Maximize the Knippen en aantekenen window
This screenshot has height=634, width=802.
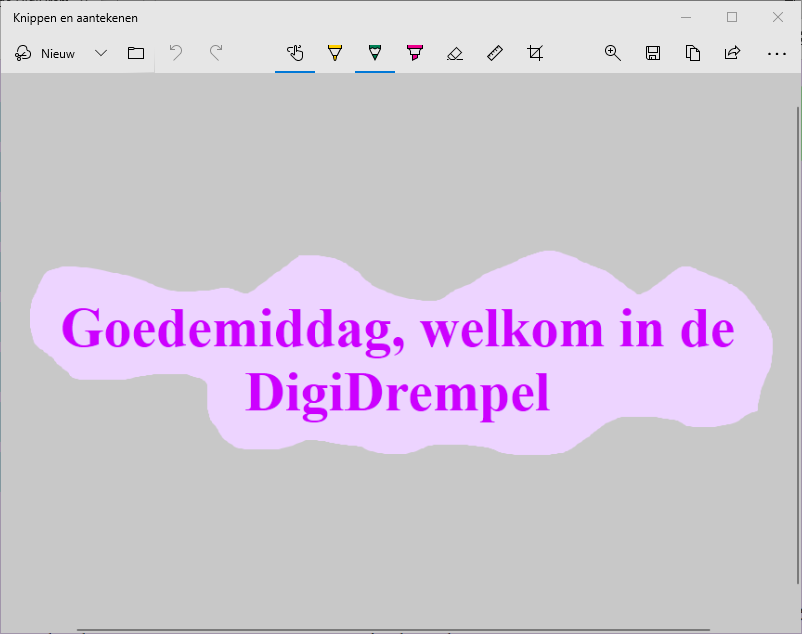pyautogui.click(x=732, y=17)
